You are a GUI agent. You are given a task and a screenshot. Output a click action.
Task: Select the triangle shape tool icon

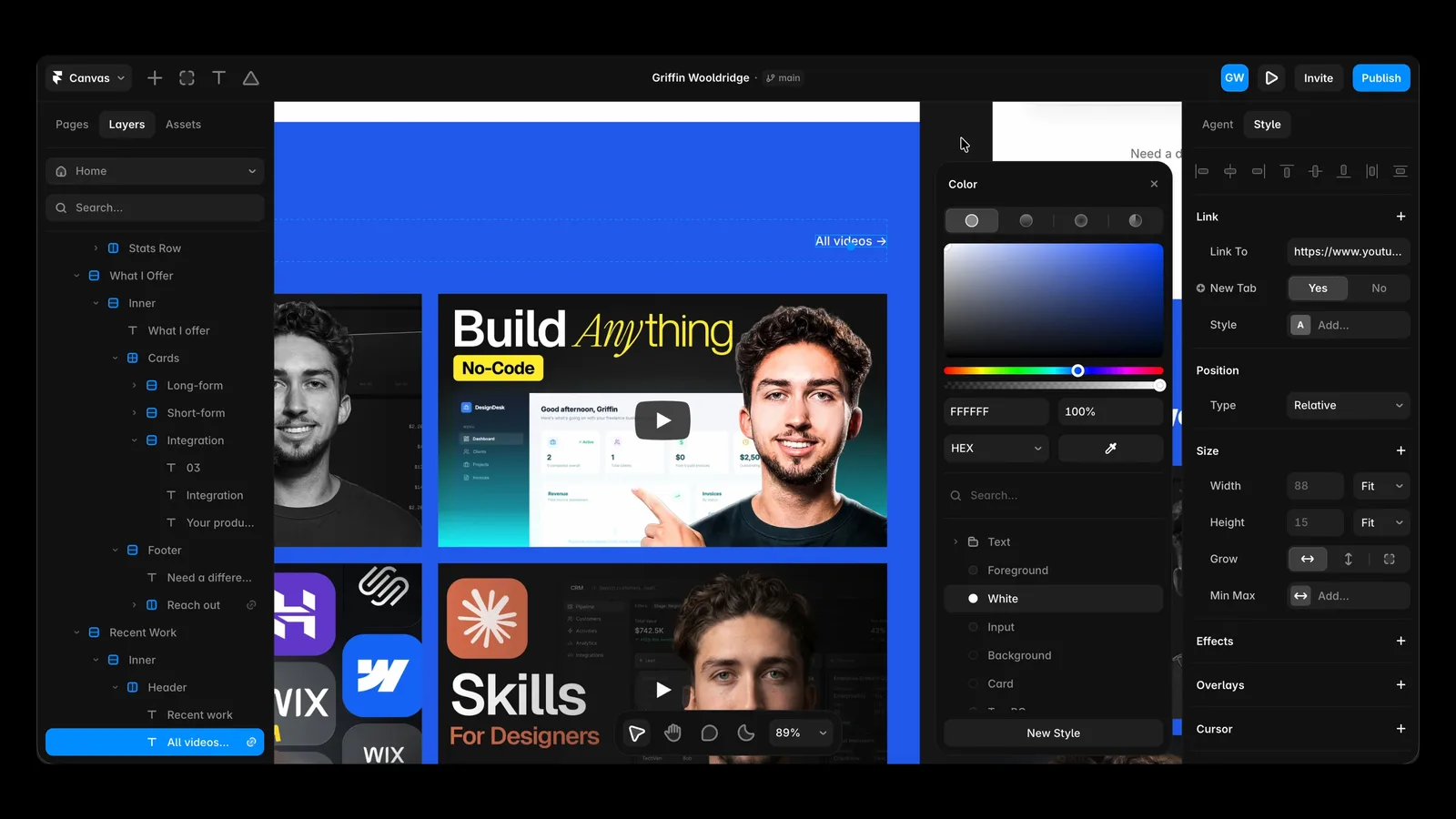251,78
